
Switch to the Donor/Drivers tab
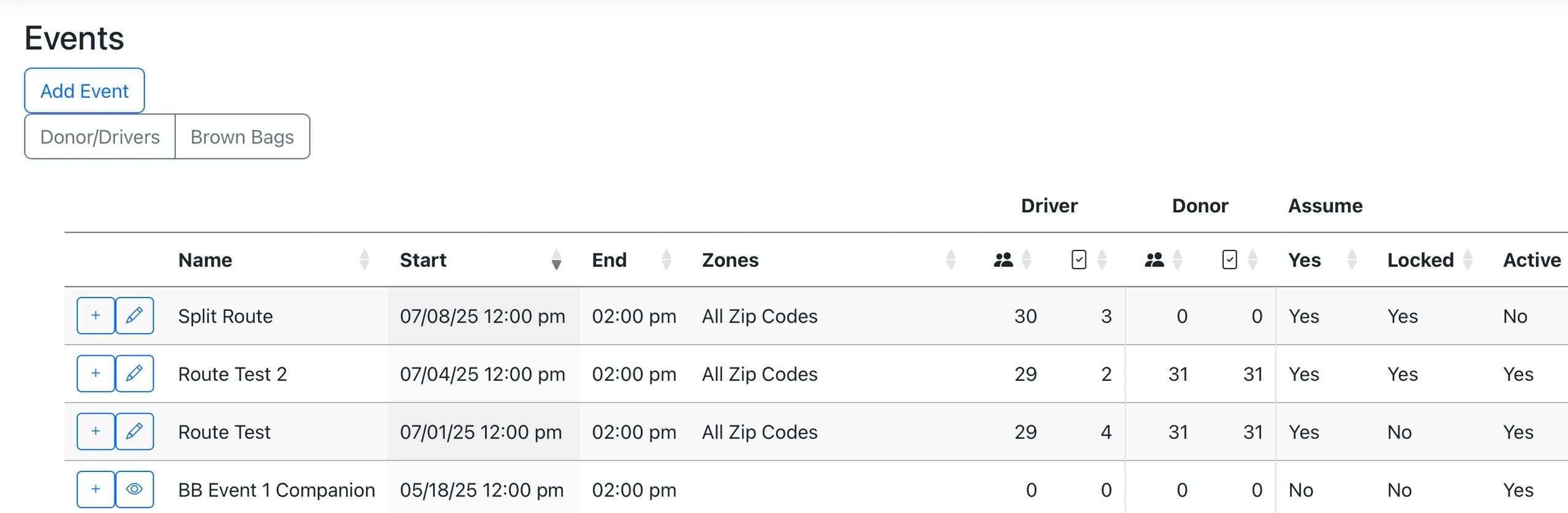click(100, 137)
